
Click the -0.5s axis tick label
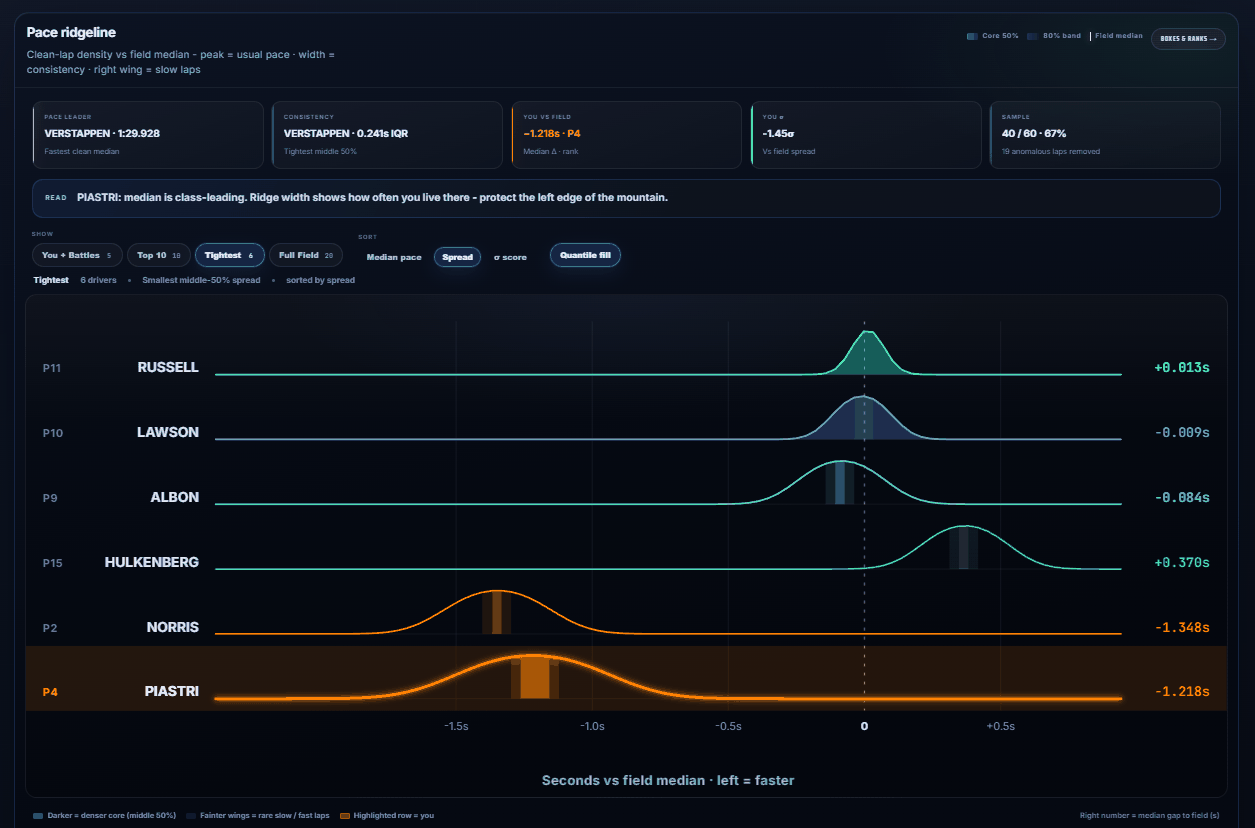pos(728,726)
